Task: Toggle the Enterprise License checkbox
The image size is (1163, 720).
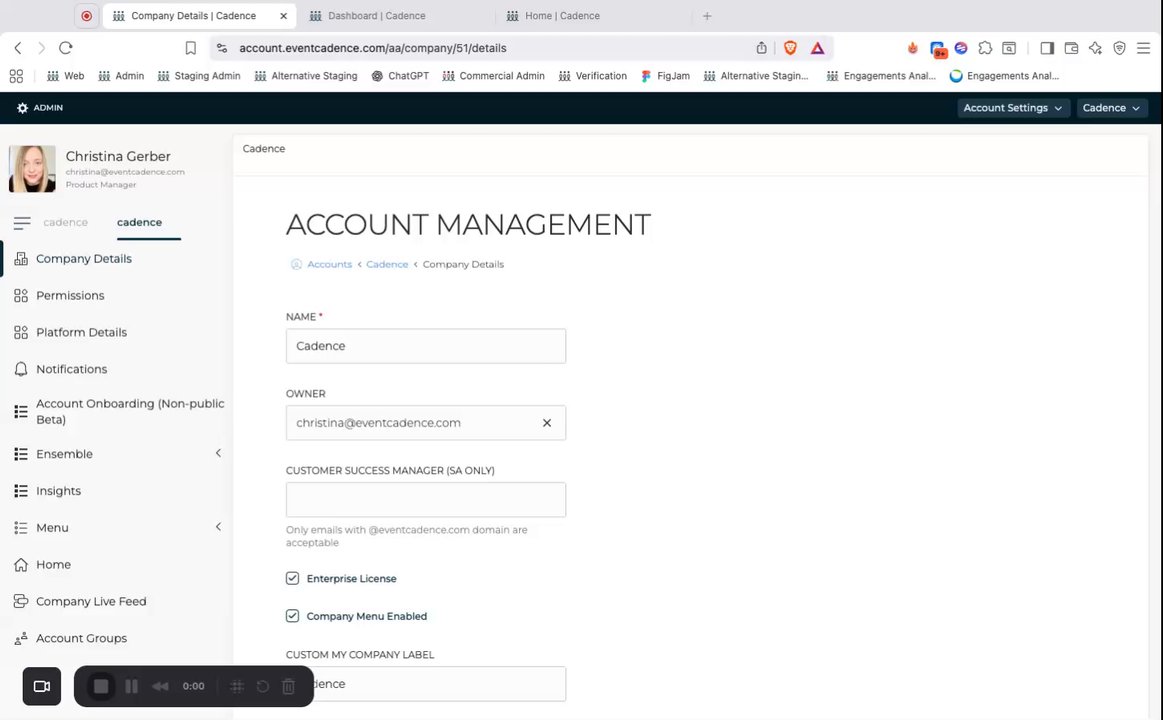Action: click(292, 578)
